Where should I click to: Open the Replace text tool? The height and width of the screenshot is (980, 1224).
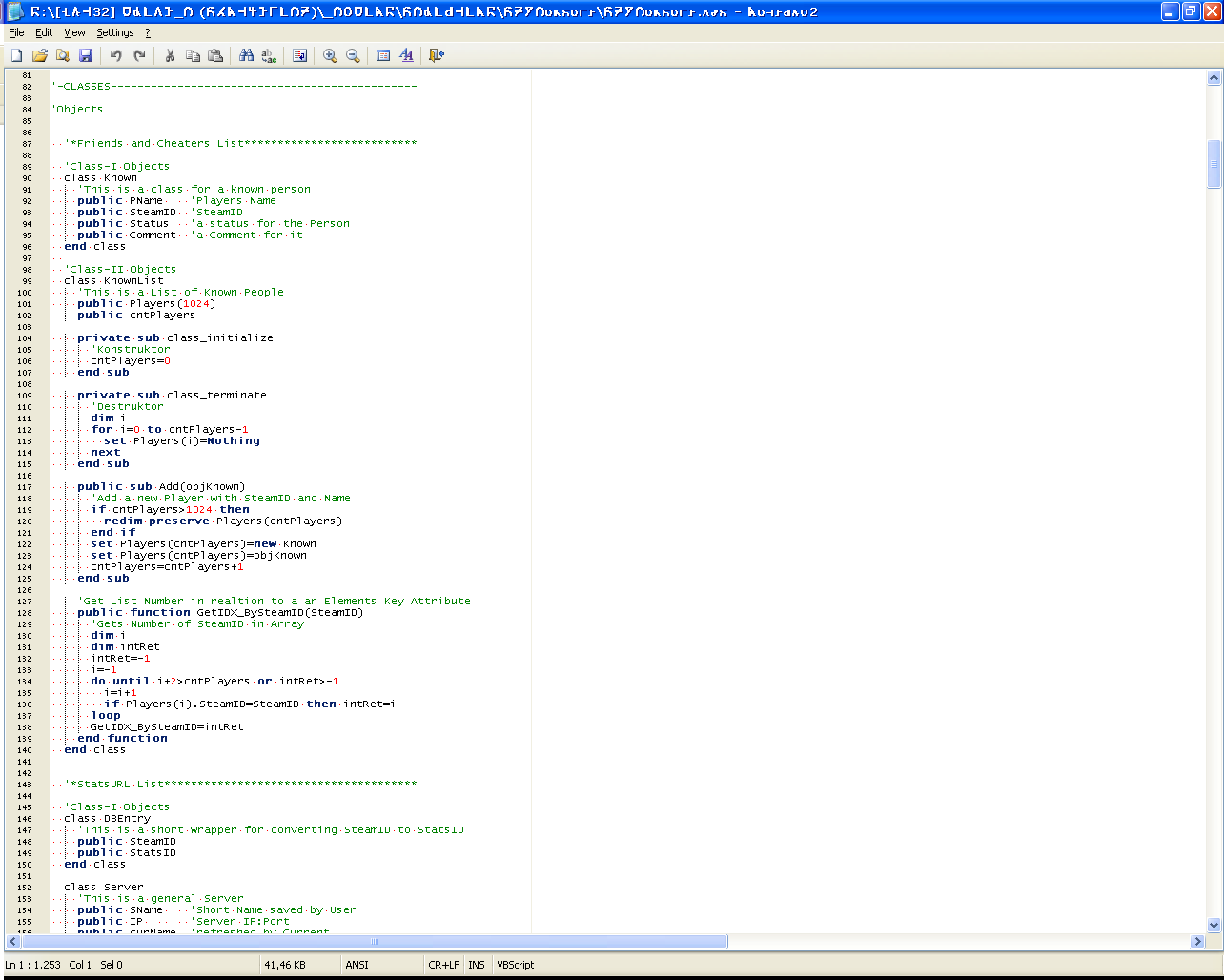click(x=269, y=55)
